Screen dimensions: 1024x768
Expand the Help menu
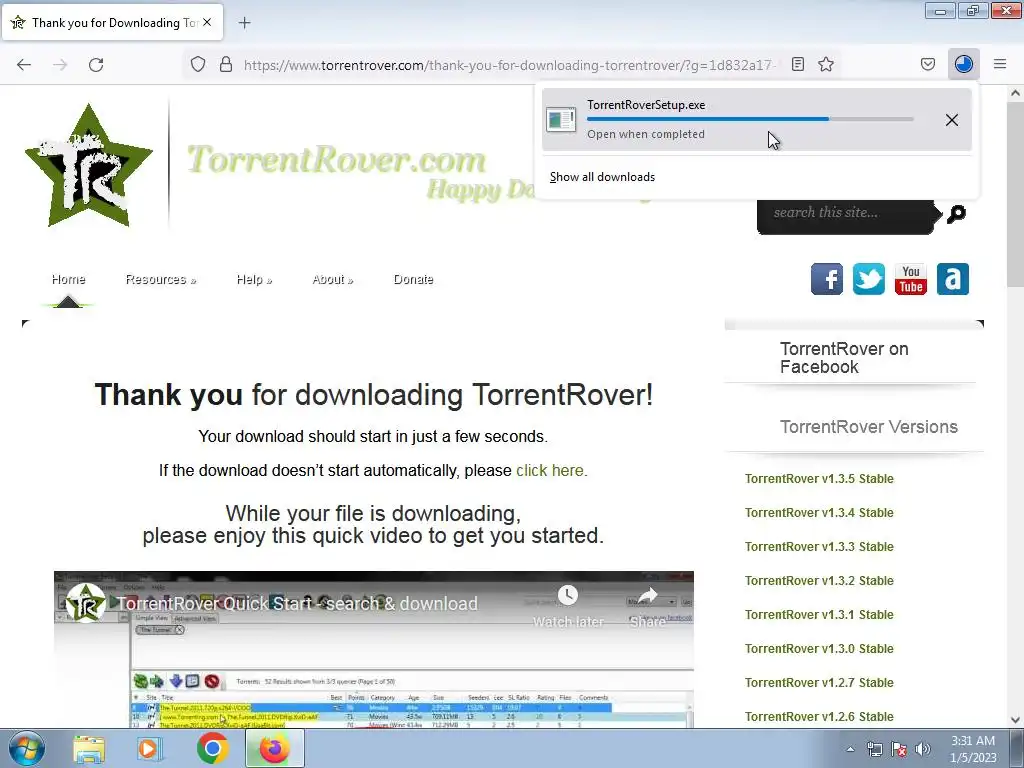[254, 280]
